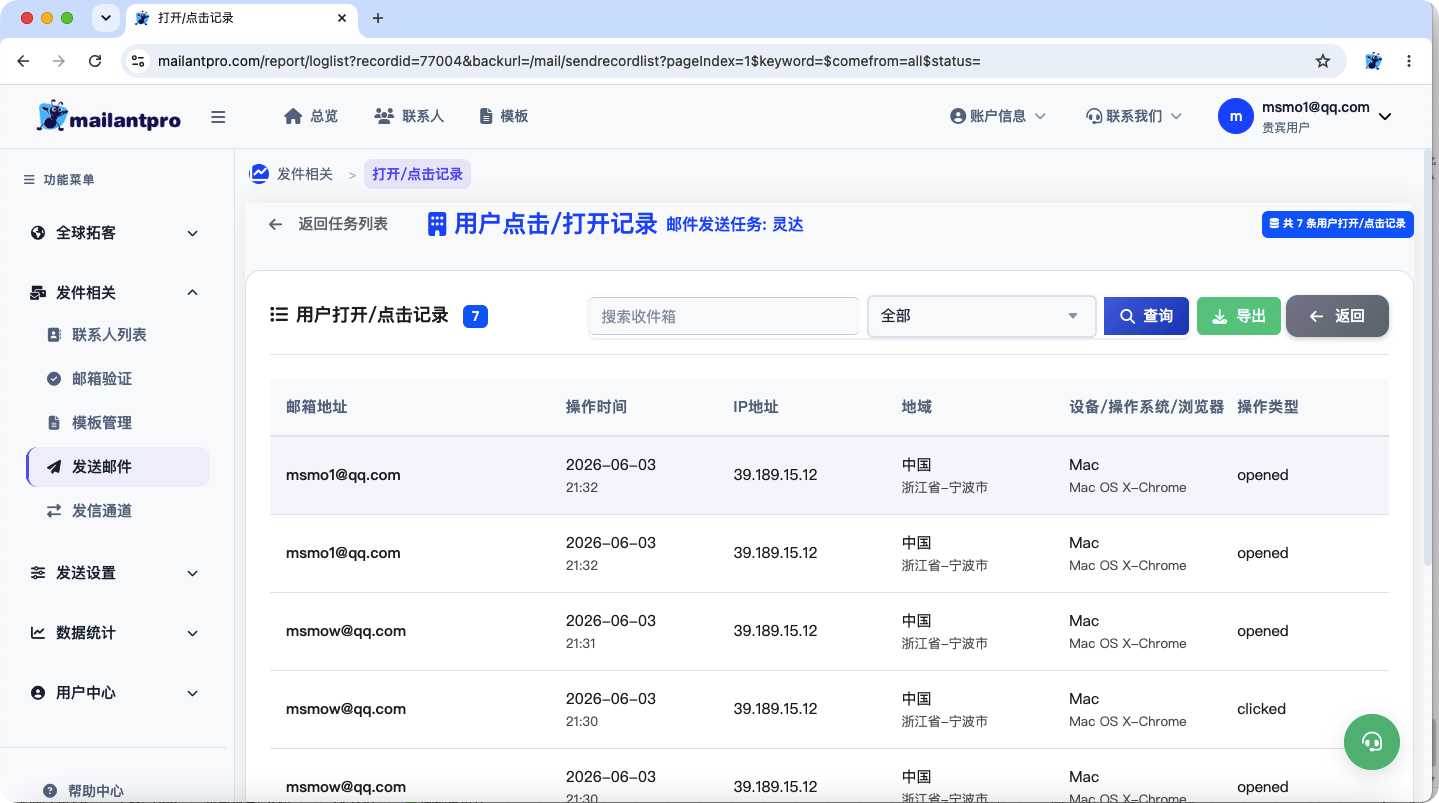Expand the 用户中心 sidebar section
Image resolution: width=1439 pixels, height=803 pixels.
[x=115, y=693]
